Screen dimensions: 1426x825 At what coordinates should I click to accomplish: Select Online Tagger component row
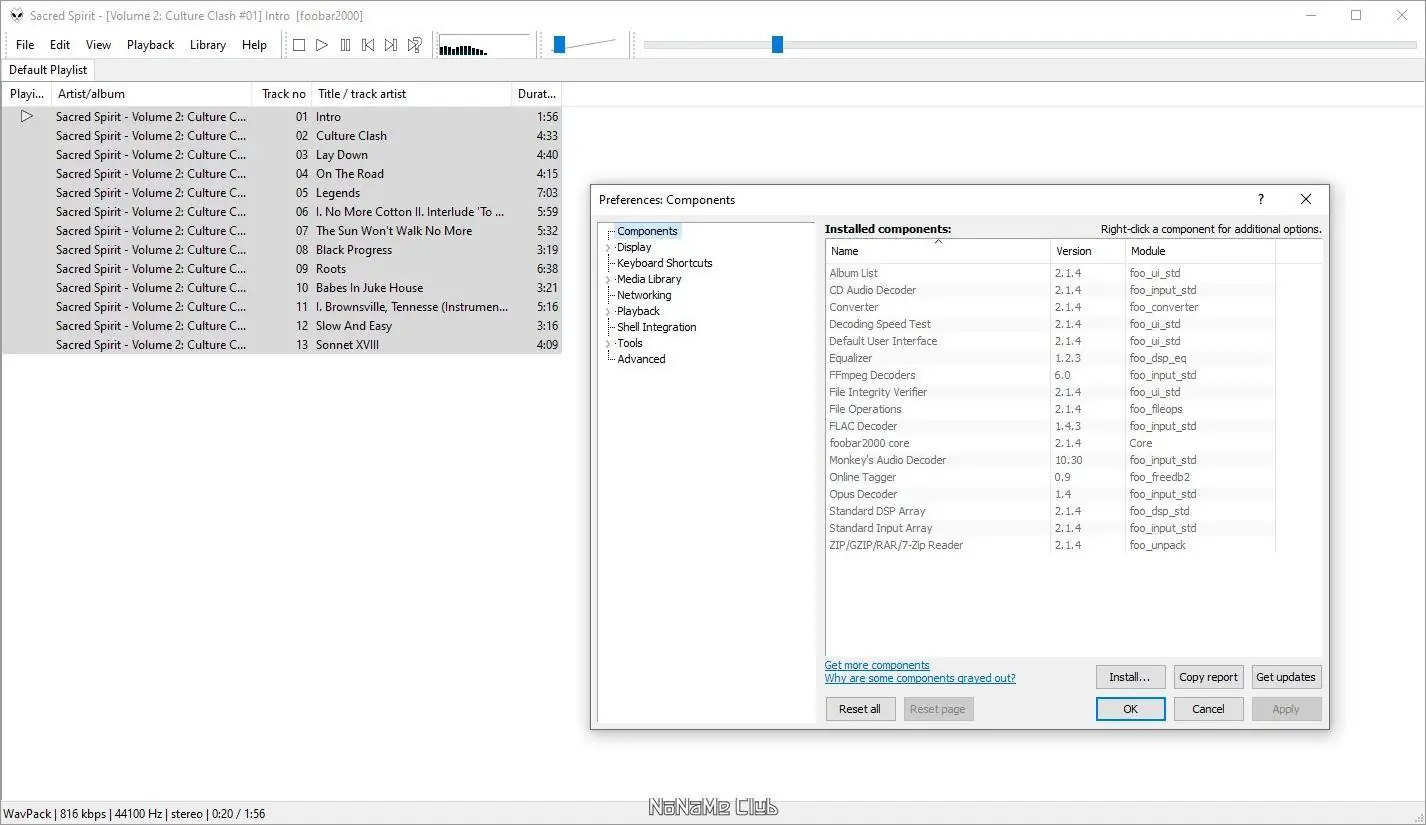(x=1050, y=477)
